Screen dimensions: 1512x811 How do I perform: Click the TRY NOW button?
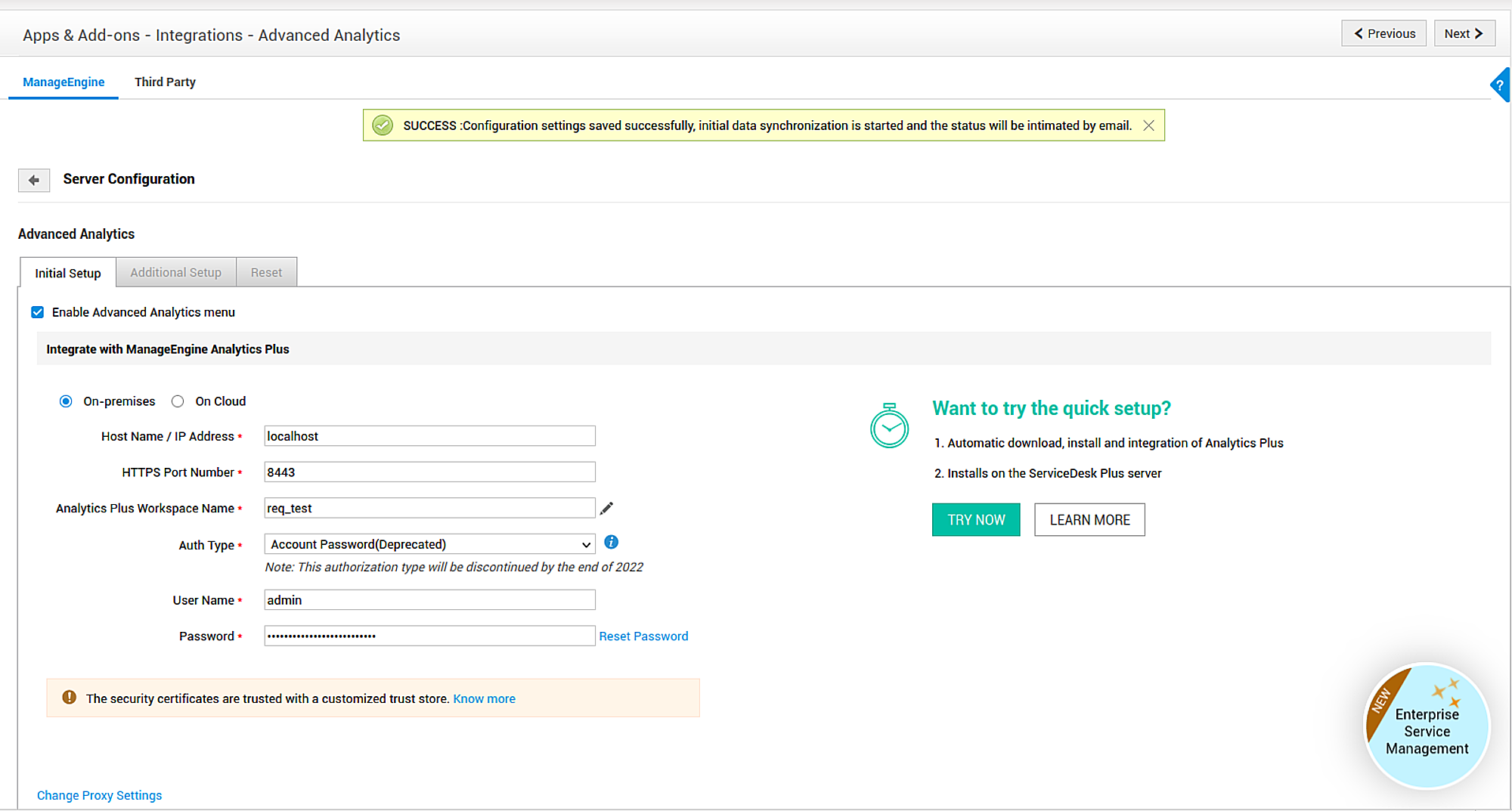point(976,520)
